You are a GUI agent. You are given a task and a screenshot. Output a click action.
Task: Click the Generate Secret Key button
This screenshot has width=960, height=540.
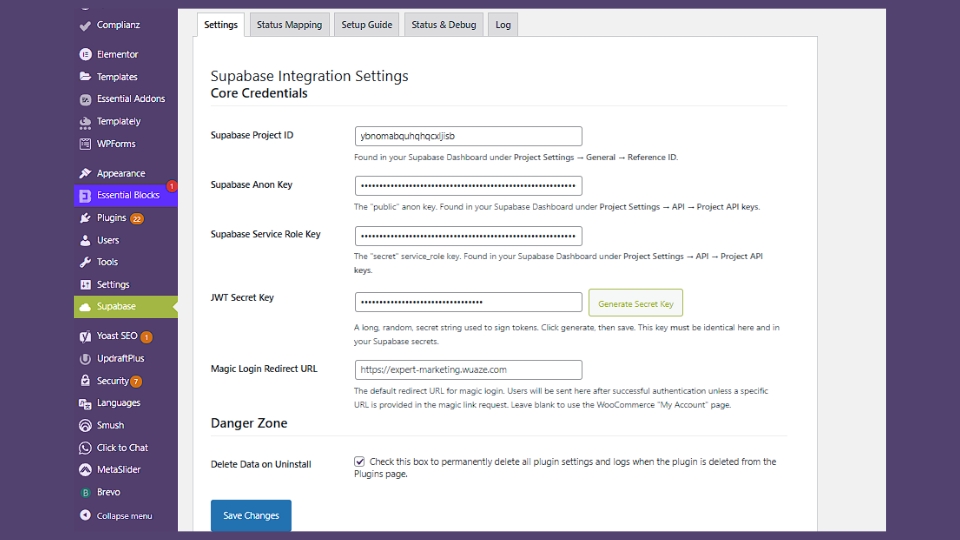pyautogui.click(x=636, y=303)
